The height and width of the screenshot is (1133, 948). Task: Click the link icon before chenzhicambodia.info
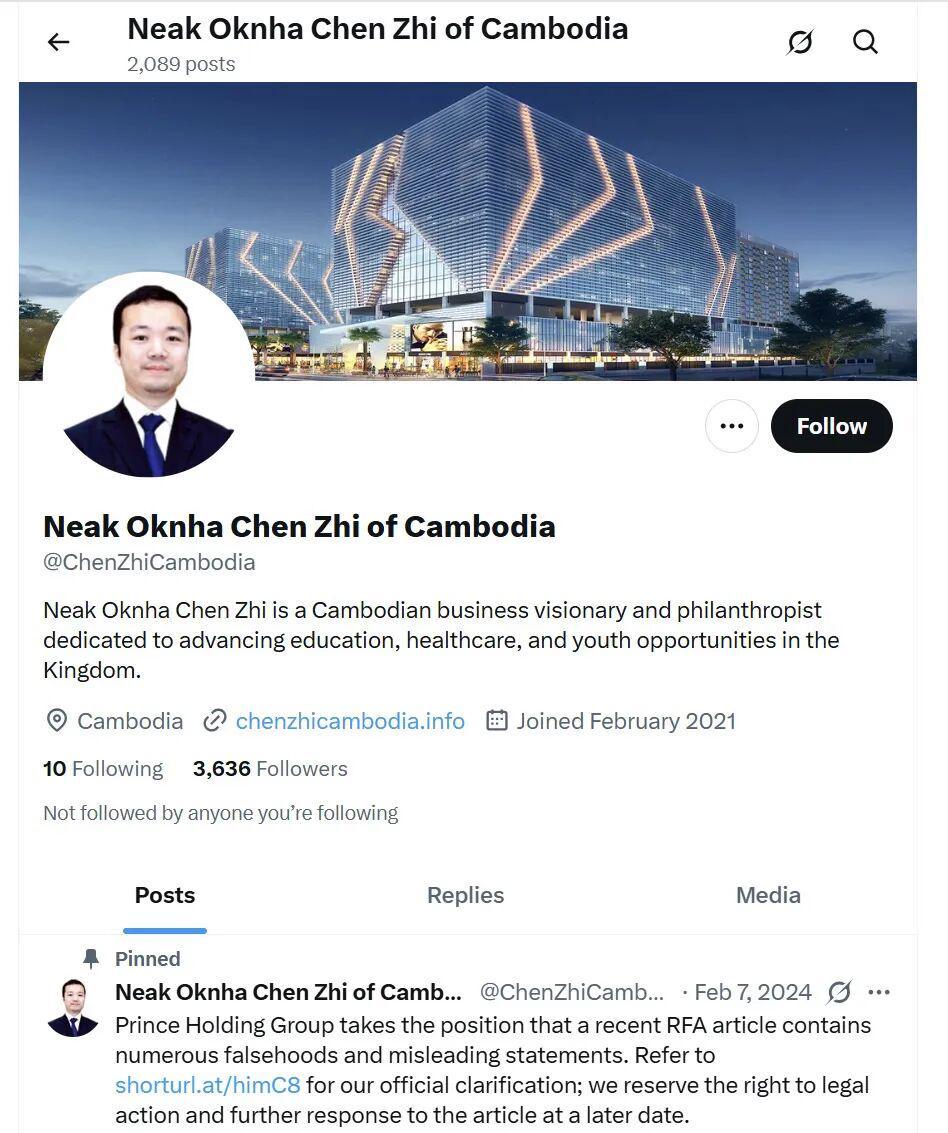click(215, 721)
